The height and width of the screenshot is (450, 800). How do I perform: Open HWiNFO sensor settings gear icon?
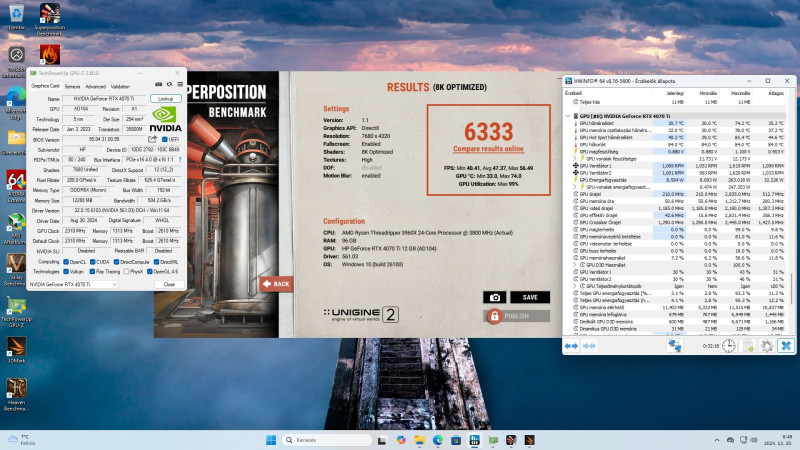[x=767, y=346]
